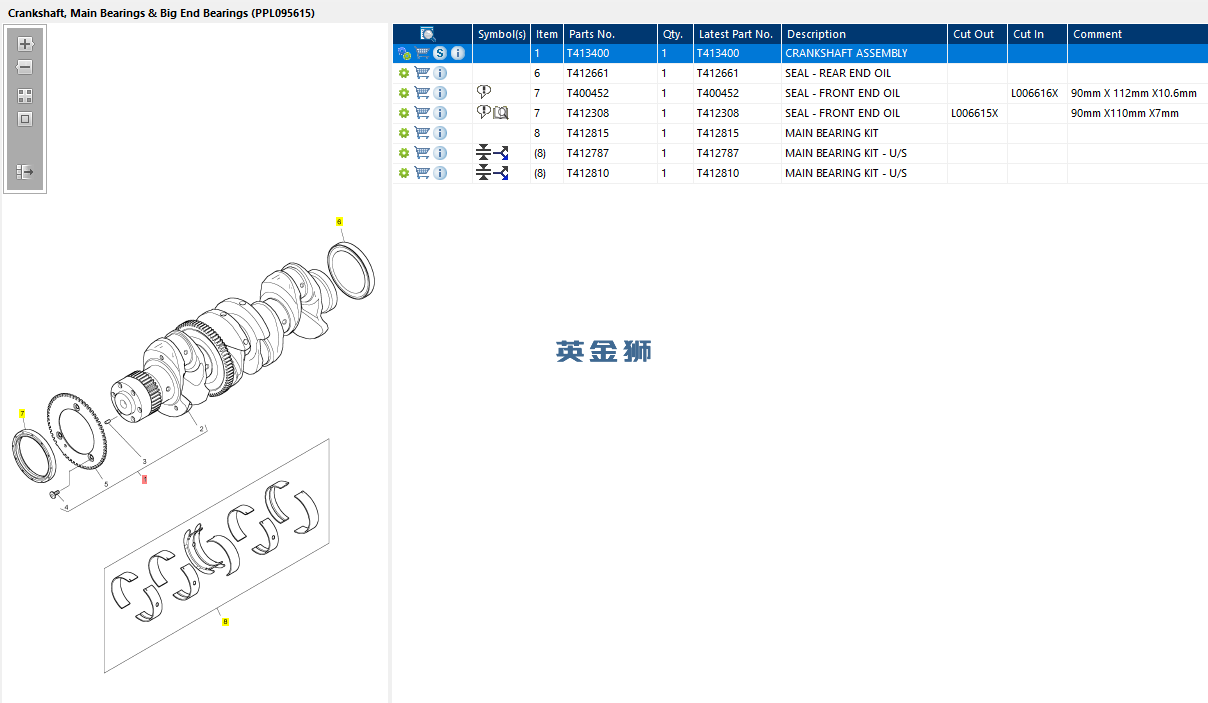Click the alternative arrow symbol for T412787

501,153
